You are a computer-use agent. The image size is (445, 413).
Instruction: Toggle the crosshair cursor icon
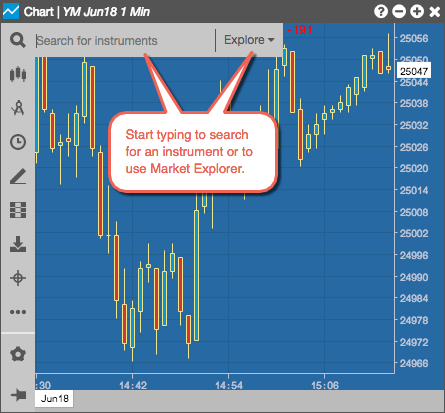pyautogui.click(x=18, y=278)
